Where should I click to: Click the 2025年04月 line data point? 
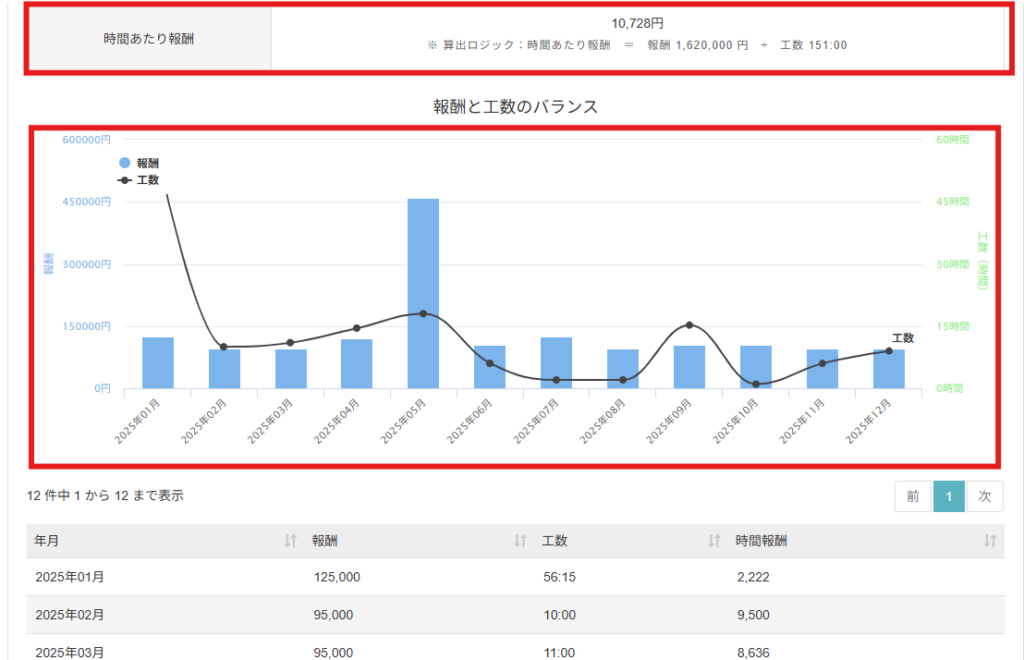357,328
